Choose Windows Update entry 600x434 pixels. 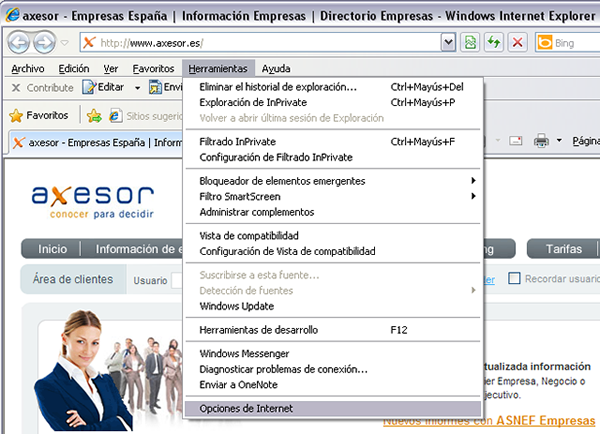point(333,306)
